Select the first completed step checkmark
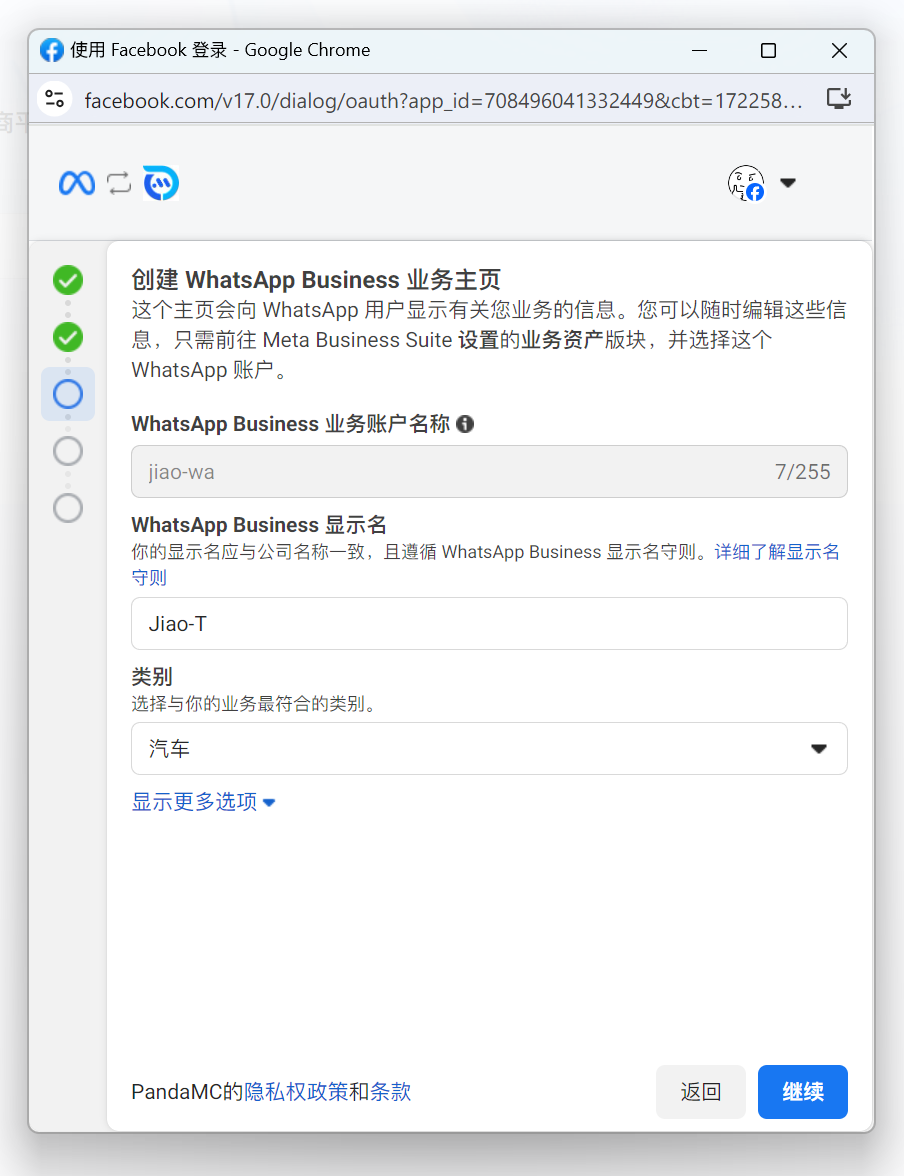 pyautogui.click(x=68, y=280)
